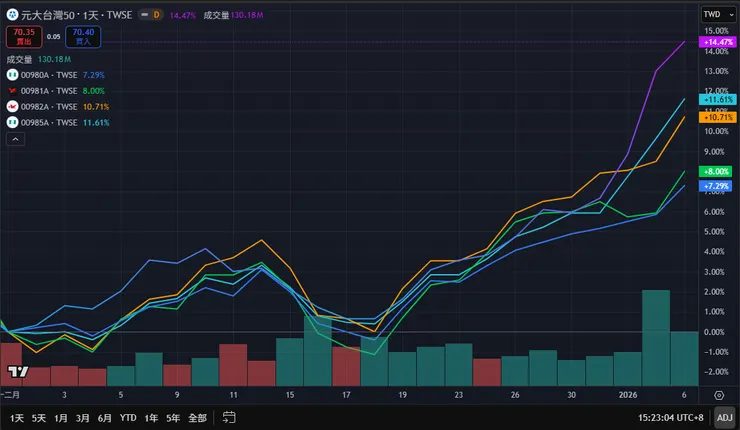Click the 元大台灣50 · 1天 · TWSE title
740x430 pixels.
pyautogui.click(x=76, y=15)
